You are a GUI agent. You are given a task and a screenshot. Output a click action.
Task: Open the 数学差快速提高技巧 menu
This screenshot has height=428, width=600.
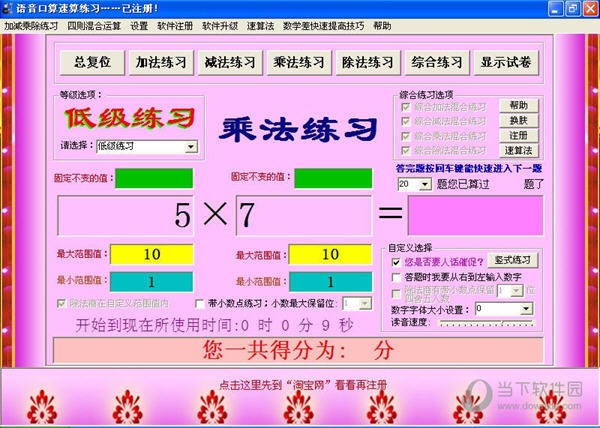tap(323, 26)
